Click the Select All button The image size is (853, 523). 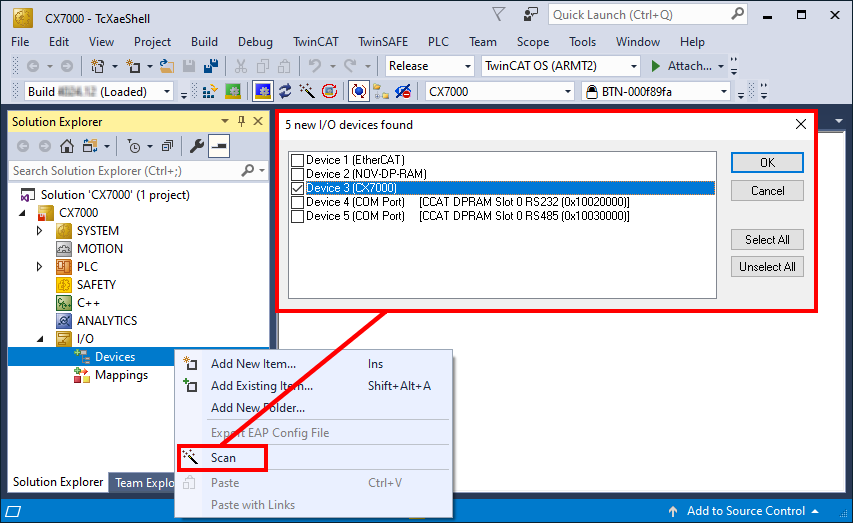(767, 240)
